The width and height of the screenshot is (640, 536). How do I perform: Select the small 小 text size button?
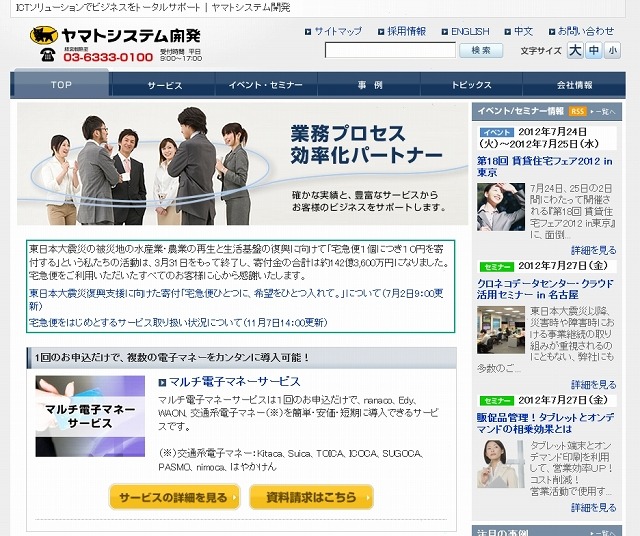pos(612,51)
